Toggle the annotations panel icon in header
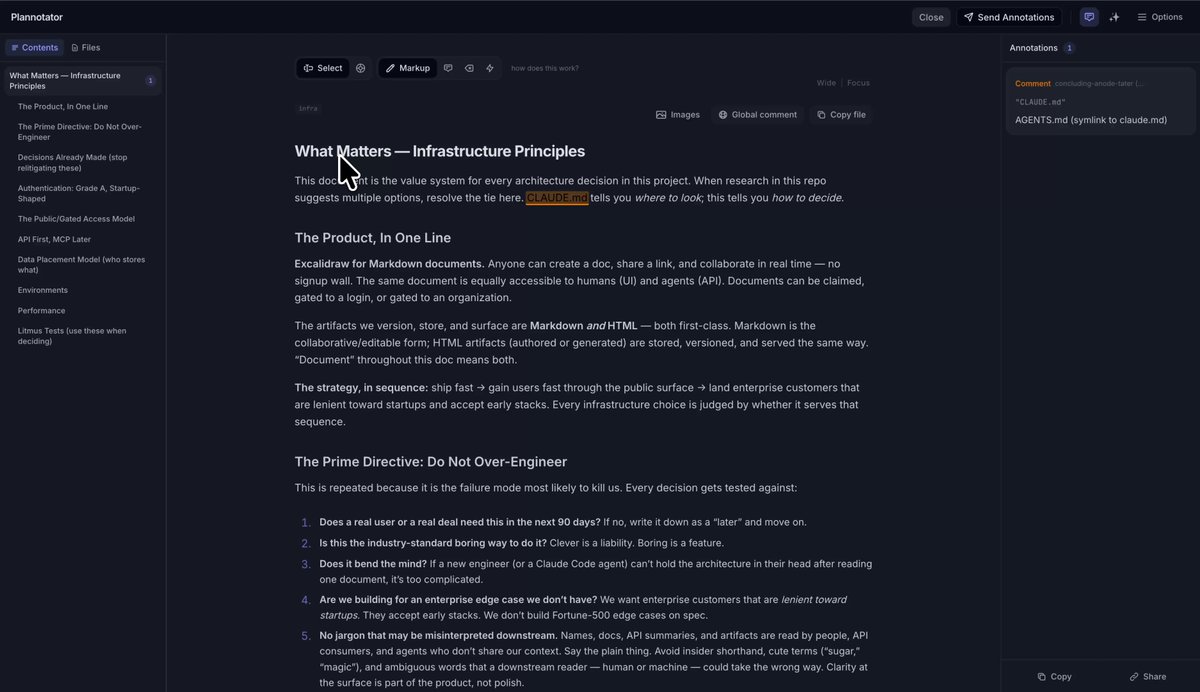This screenshot has width=1200, height=692. 1089,17
